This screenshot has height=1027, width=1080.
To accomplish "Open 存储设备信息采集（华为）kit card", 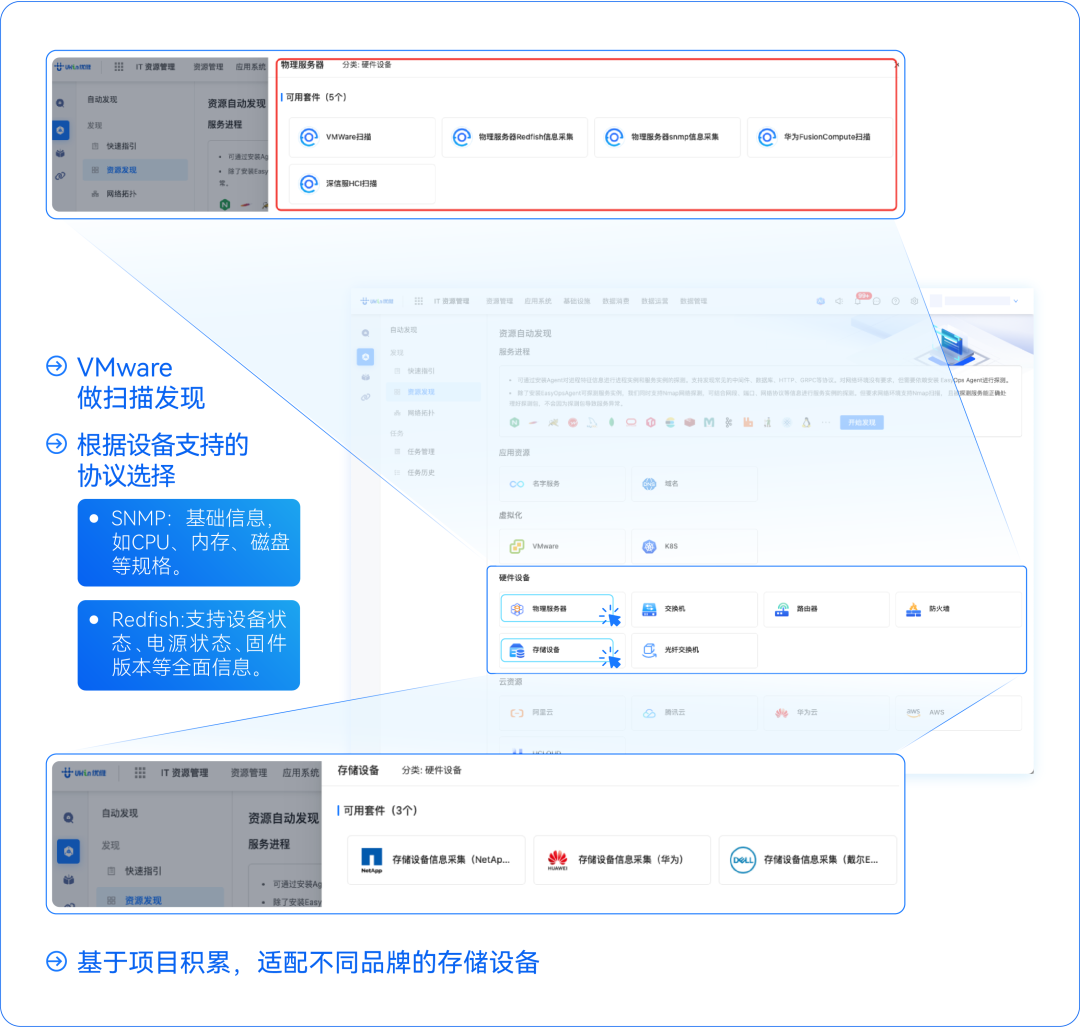I will point(622,860).
